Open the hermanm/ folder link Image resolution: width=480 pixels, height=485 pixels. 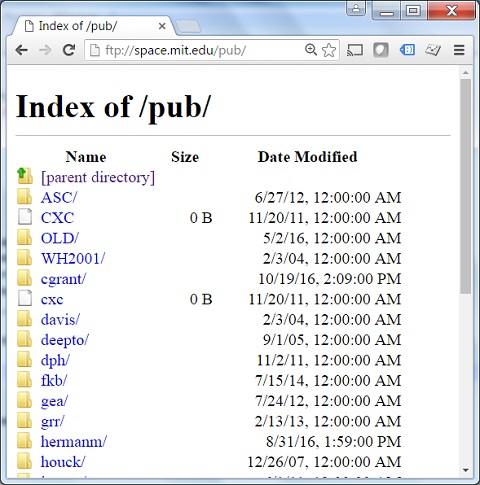coord(74,442)
